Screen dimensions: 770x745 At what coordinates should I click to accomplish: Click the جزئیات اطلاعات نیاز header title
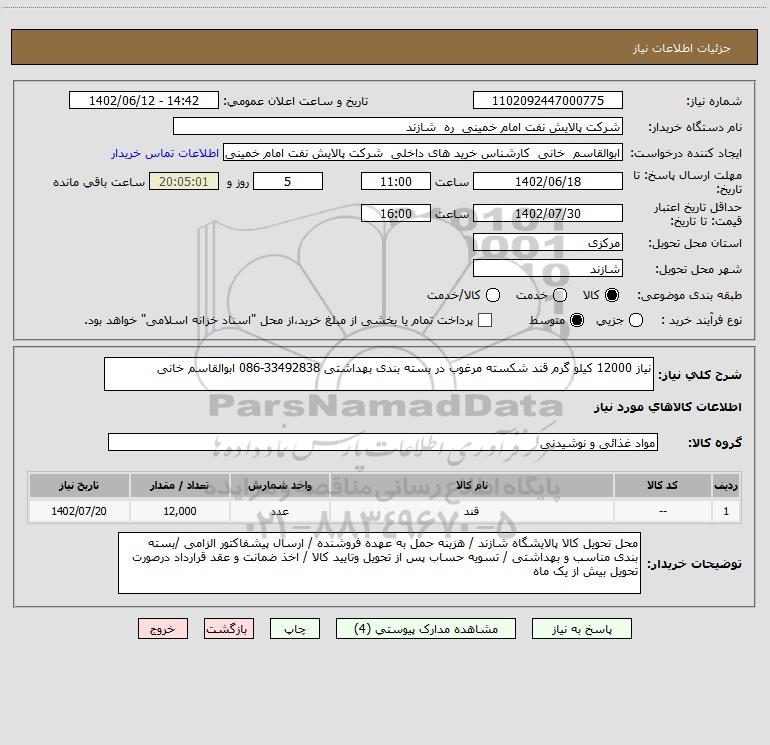tap(682, 48)
